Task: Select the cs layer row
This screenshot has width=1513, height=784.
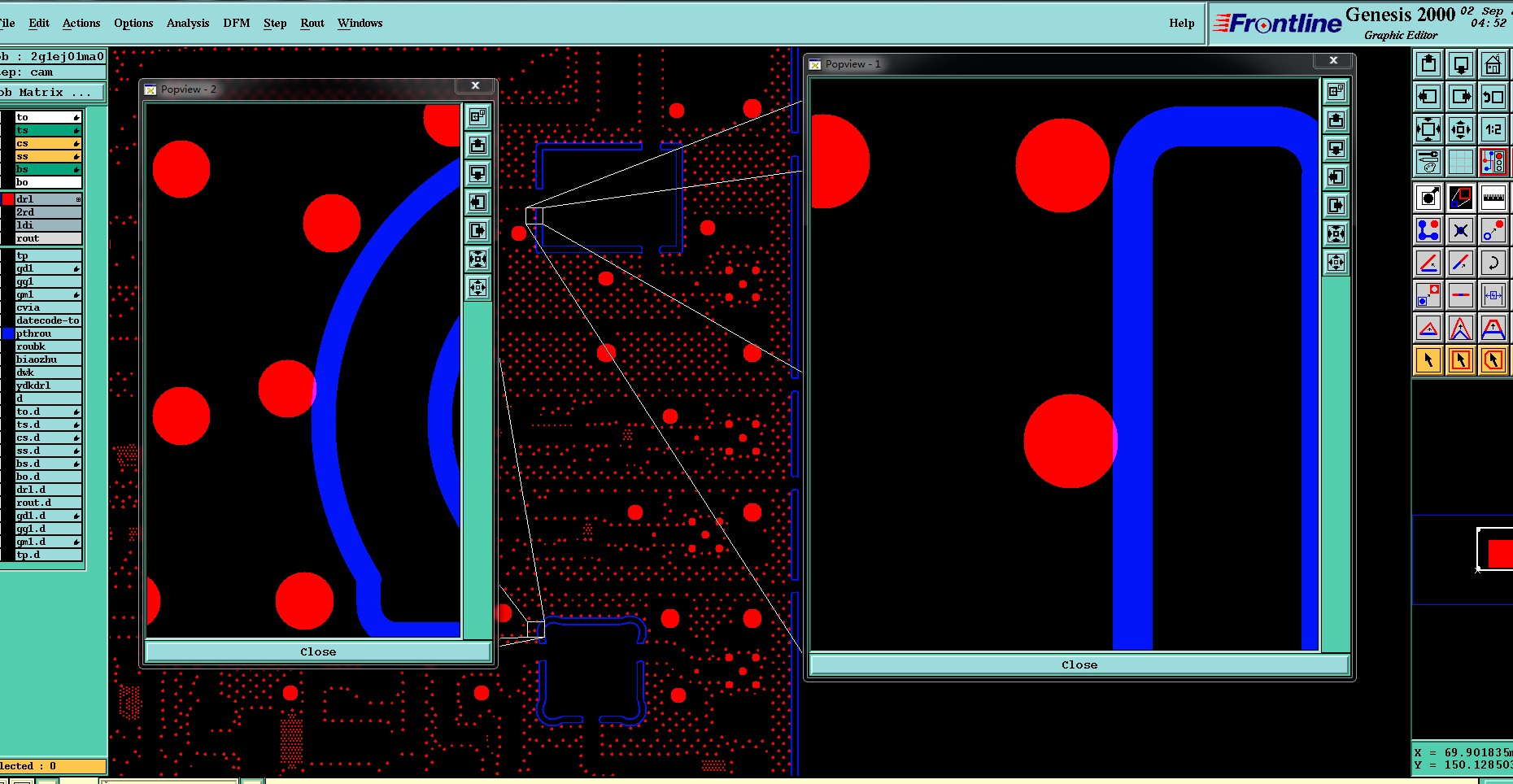Action: click(49, 143)
